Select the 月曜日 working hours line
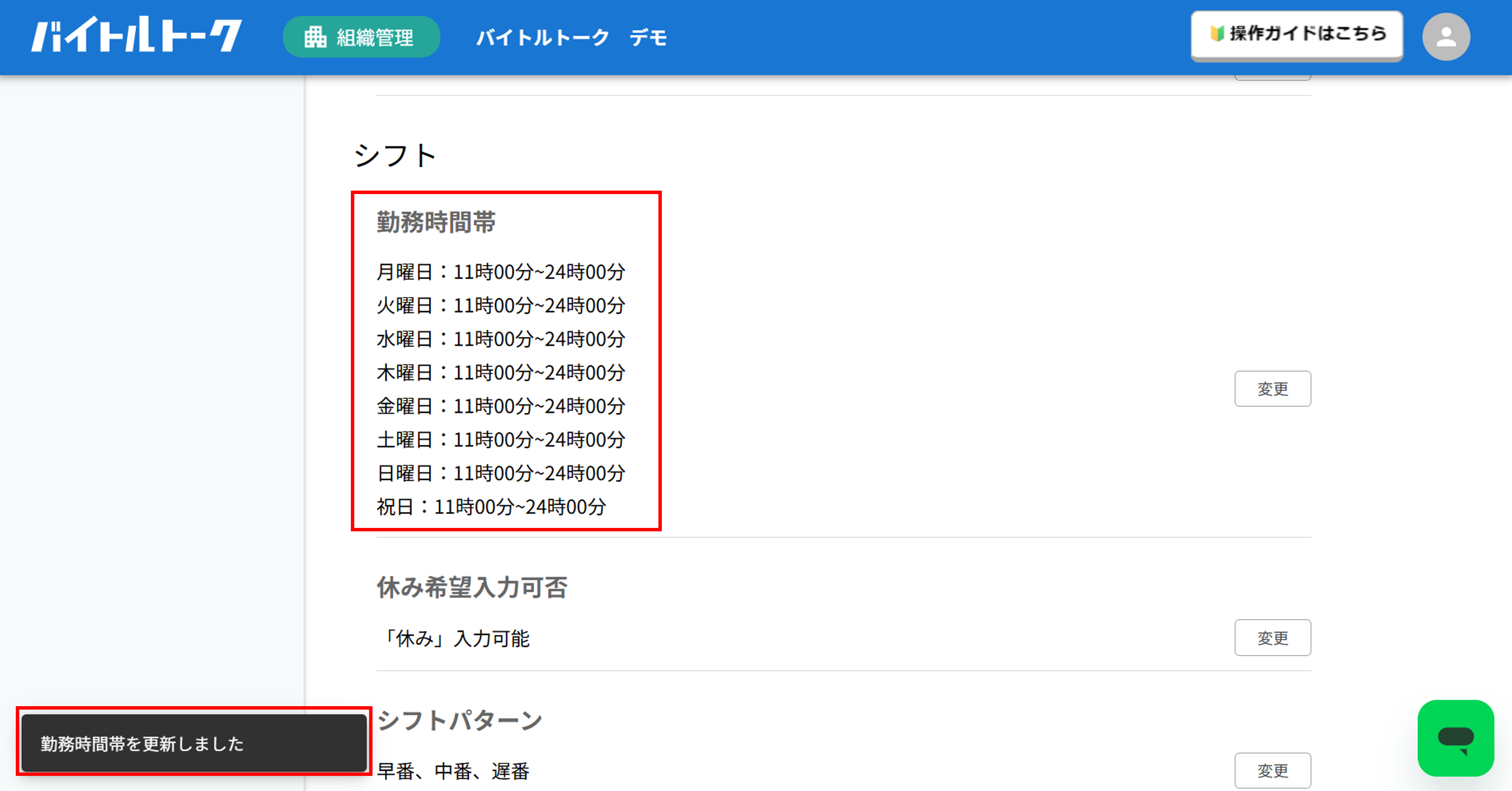Image resolution: width=1512 pixels, height=791 pixels. pos(501,272)
